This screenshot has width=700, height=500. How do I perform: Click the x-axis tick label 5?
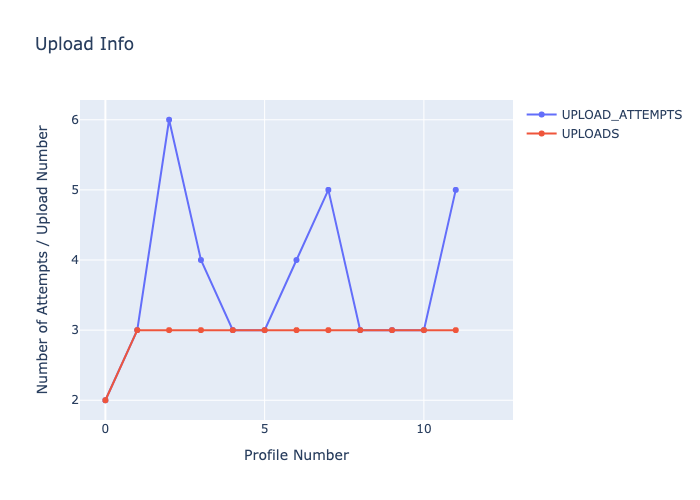point(264,429)
